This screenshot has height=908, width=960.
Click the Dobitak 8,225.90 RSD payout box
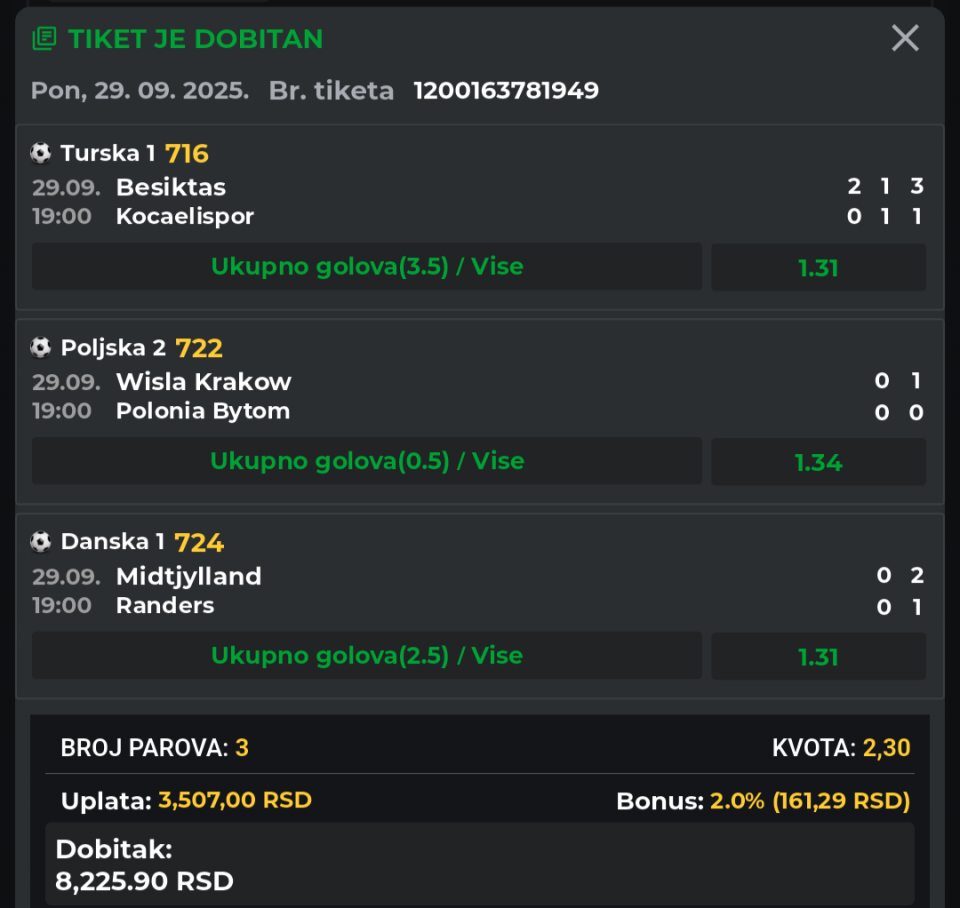click(480, 865)
